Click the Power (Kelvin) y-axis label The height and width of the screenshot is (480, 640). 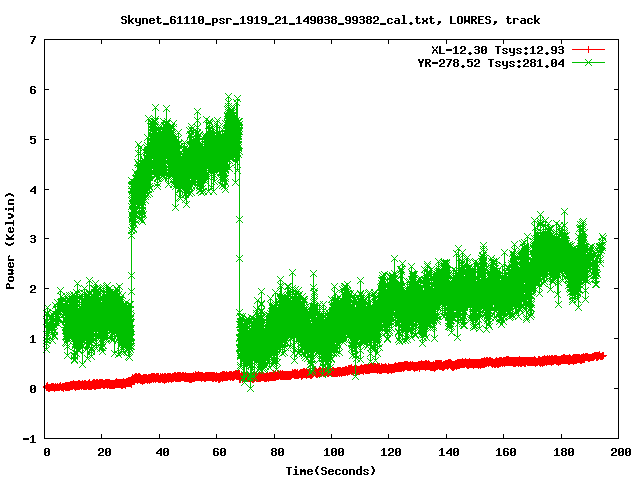10,238
